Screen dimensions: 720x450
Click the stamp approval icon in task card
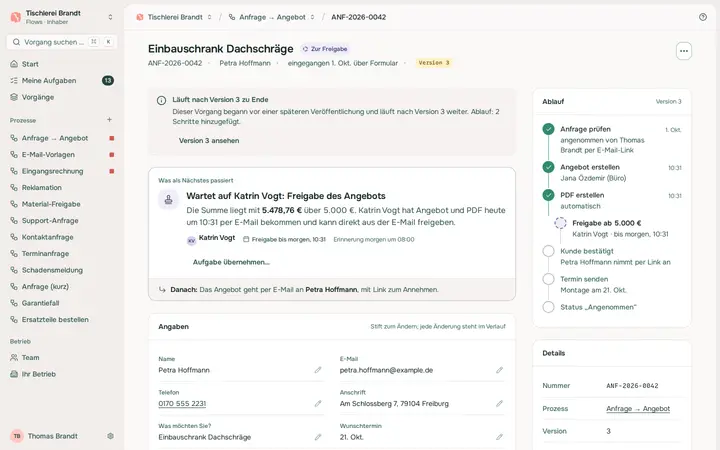pos(169,200)
